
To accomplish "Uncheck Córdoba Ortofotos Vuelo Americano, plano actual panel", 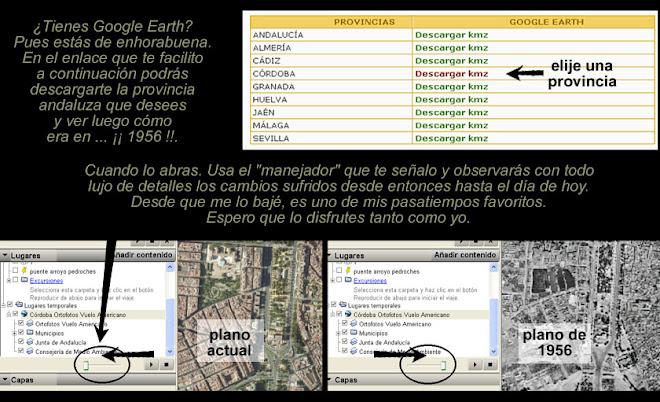I will coord(15,314).
